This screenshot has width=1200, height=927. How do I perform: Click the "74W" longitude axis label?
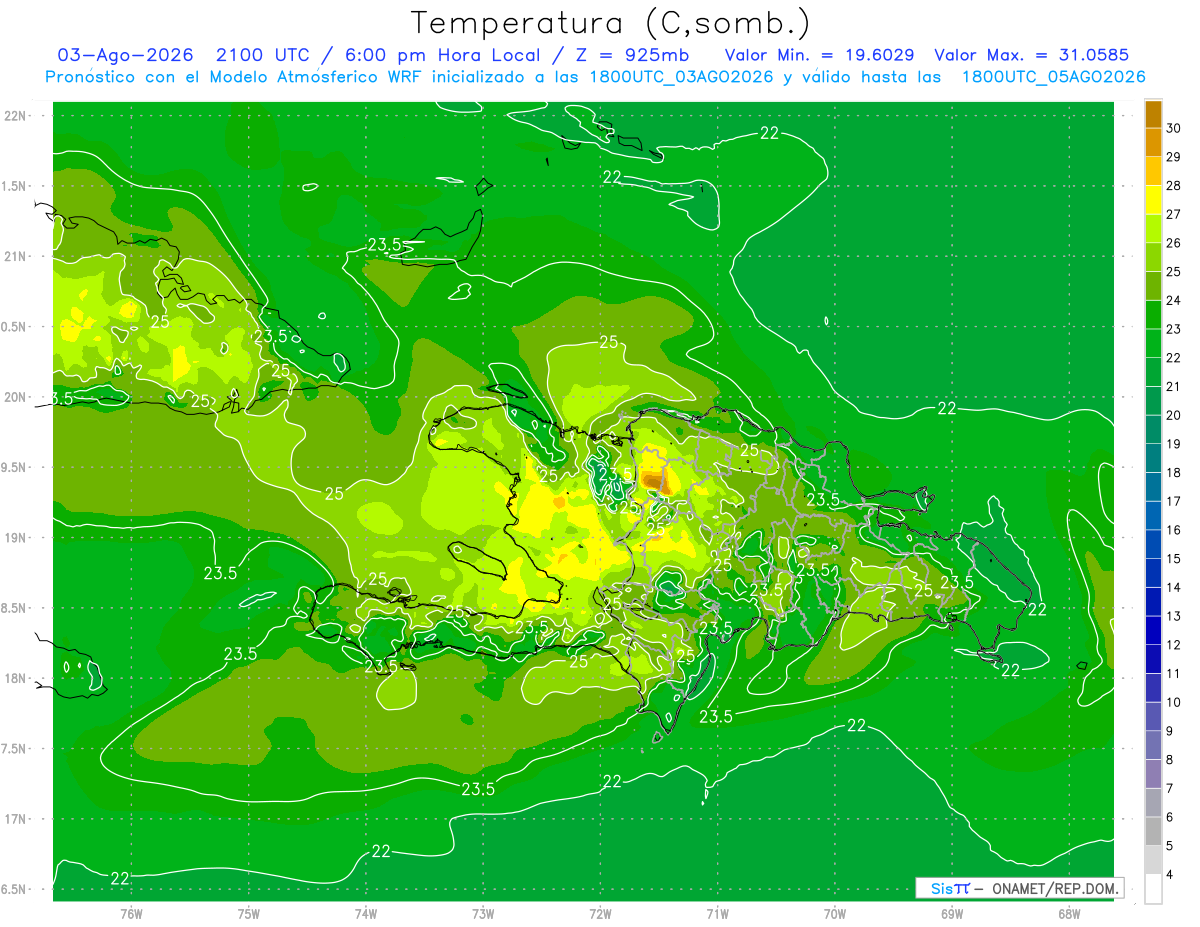pyautogui.click(x=366, y=913)
